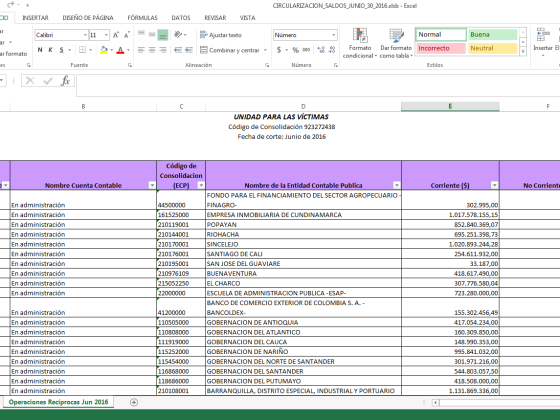
Task: Open Número dialog launcher
Action: [336, 65]
